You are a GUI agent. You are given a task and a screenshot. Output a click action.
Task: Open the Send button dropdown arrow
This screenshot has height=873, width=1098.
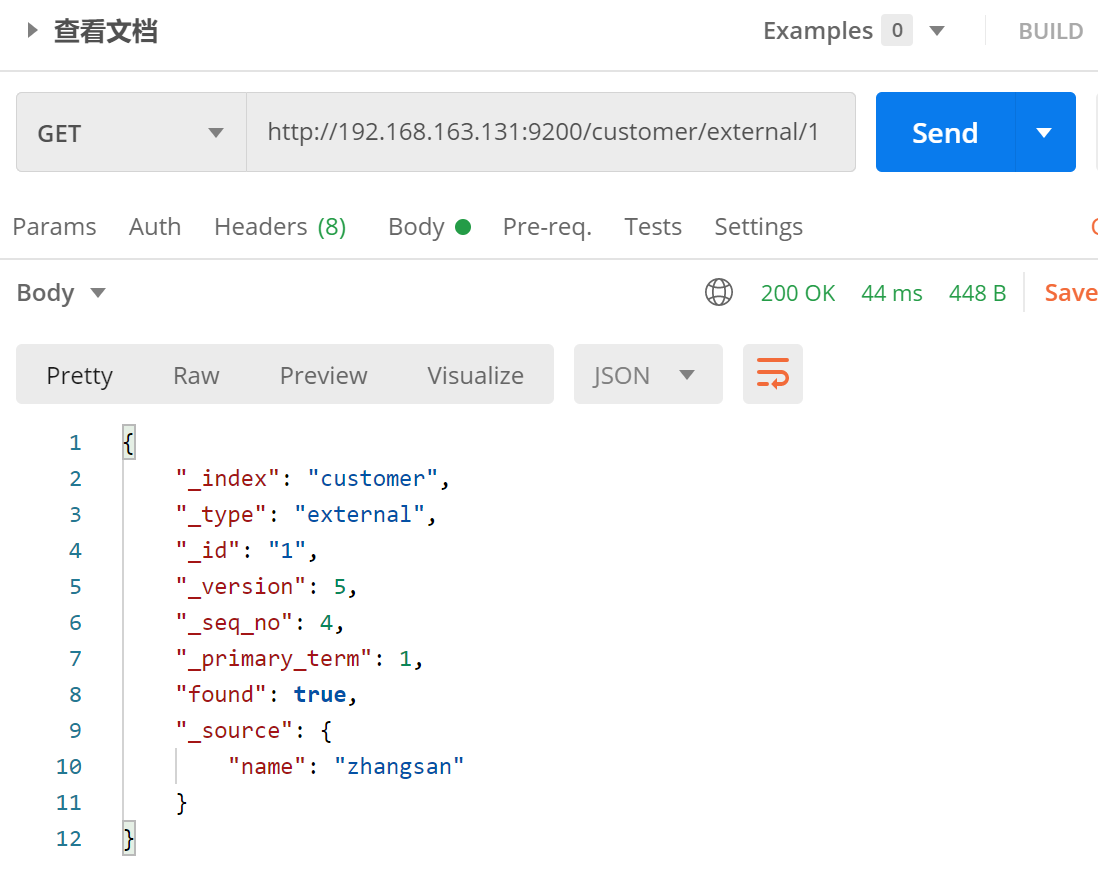(x=1045, y=132)
